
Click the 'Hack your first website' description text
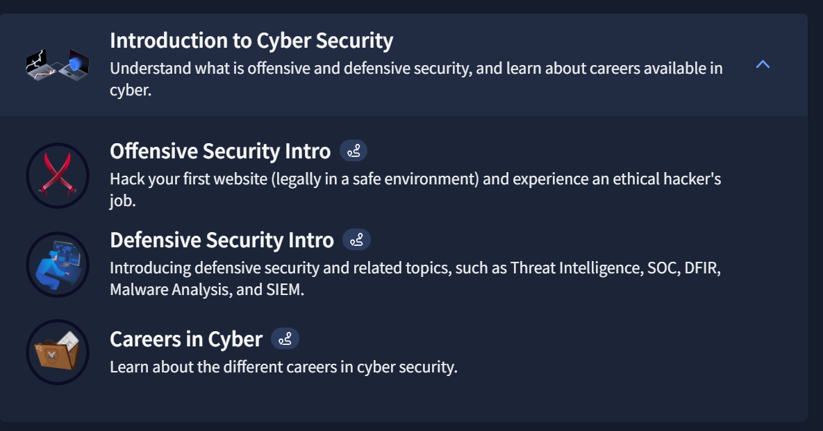tap(415, 190)
